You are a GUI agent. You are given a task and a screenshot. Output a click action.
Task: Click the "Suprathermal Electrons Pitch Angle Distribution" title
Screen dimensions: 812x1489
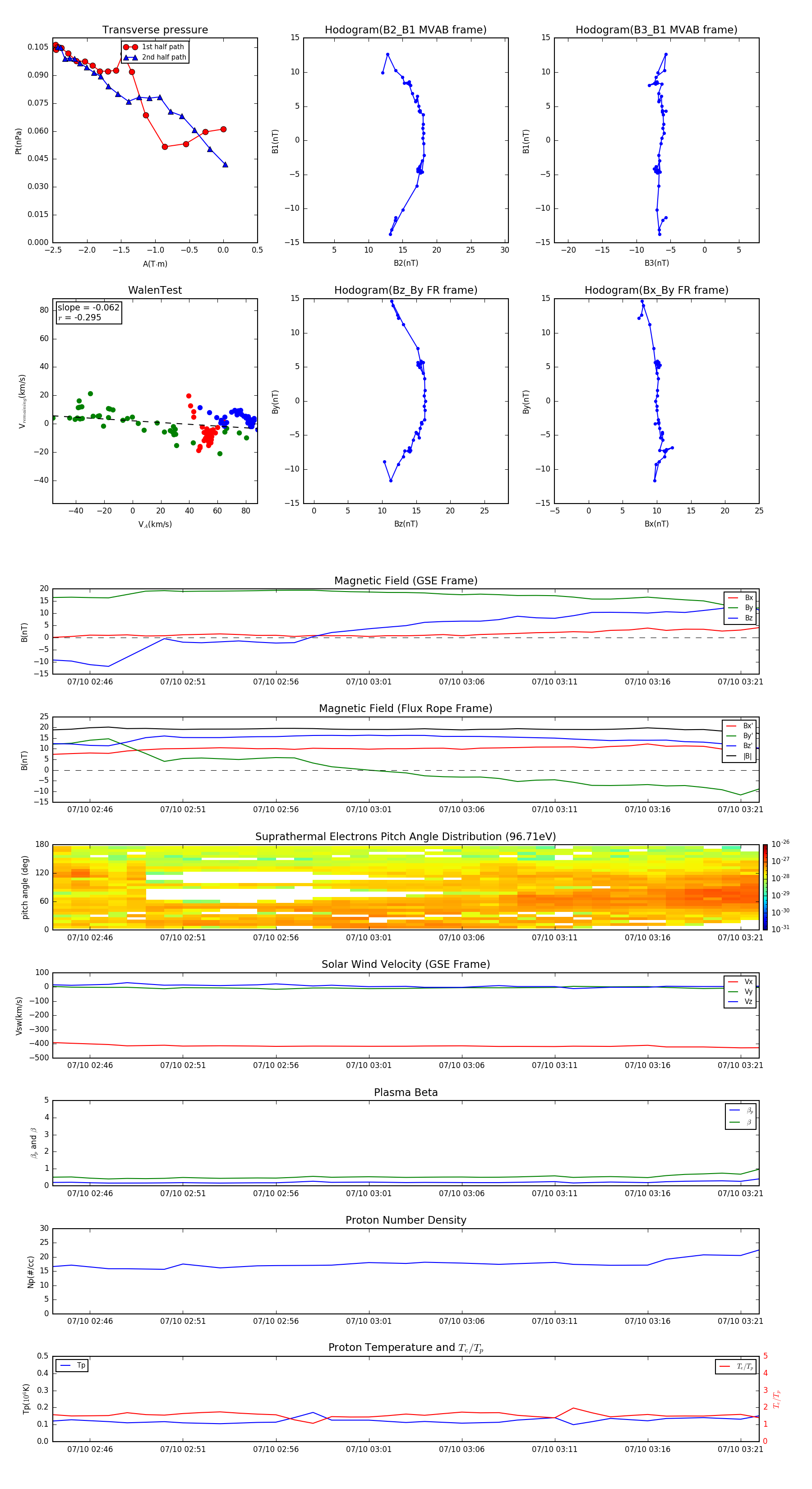click(406, 837)
